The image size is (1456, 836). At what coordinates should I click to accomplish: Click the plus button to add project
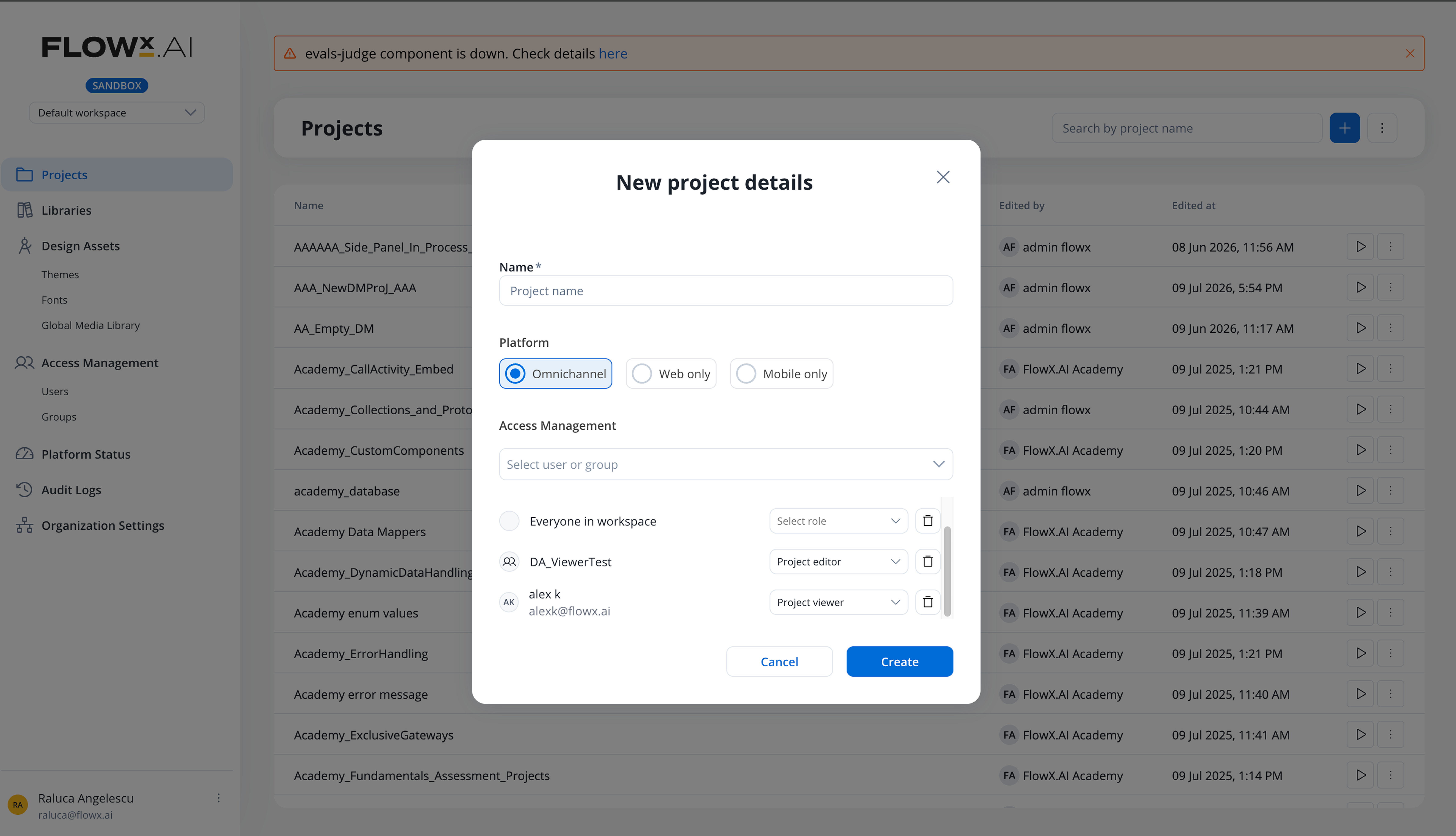click(1345, 128)
